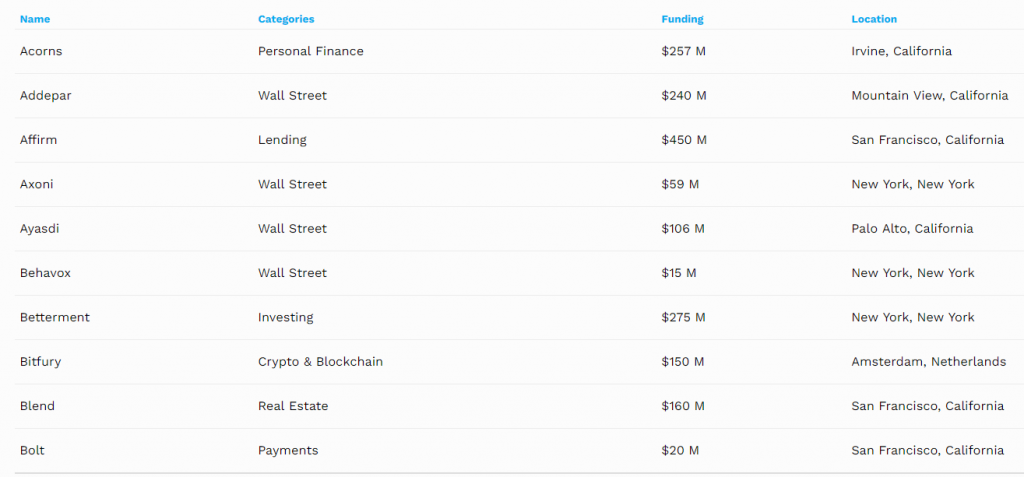
Task: Click on the Ayasdi name cell
Action: coord(40,229)
